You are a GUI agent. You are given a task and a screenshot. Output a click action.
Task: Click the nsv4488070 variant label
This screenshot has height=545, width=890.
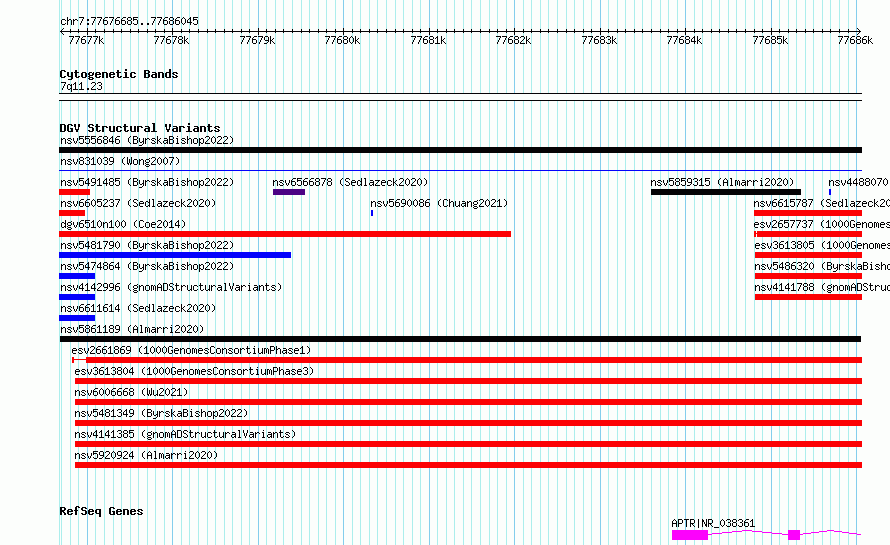858,182
